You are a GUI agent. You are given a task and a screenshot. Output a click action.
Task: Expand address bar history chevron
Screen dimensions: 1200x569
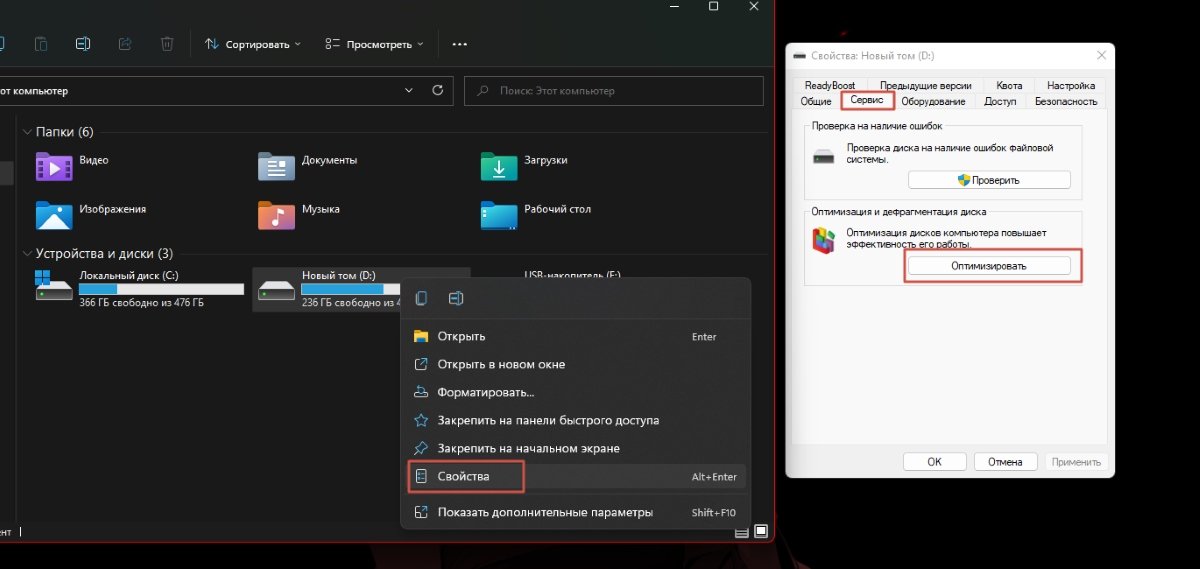pos(409,90)
